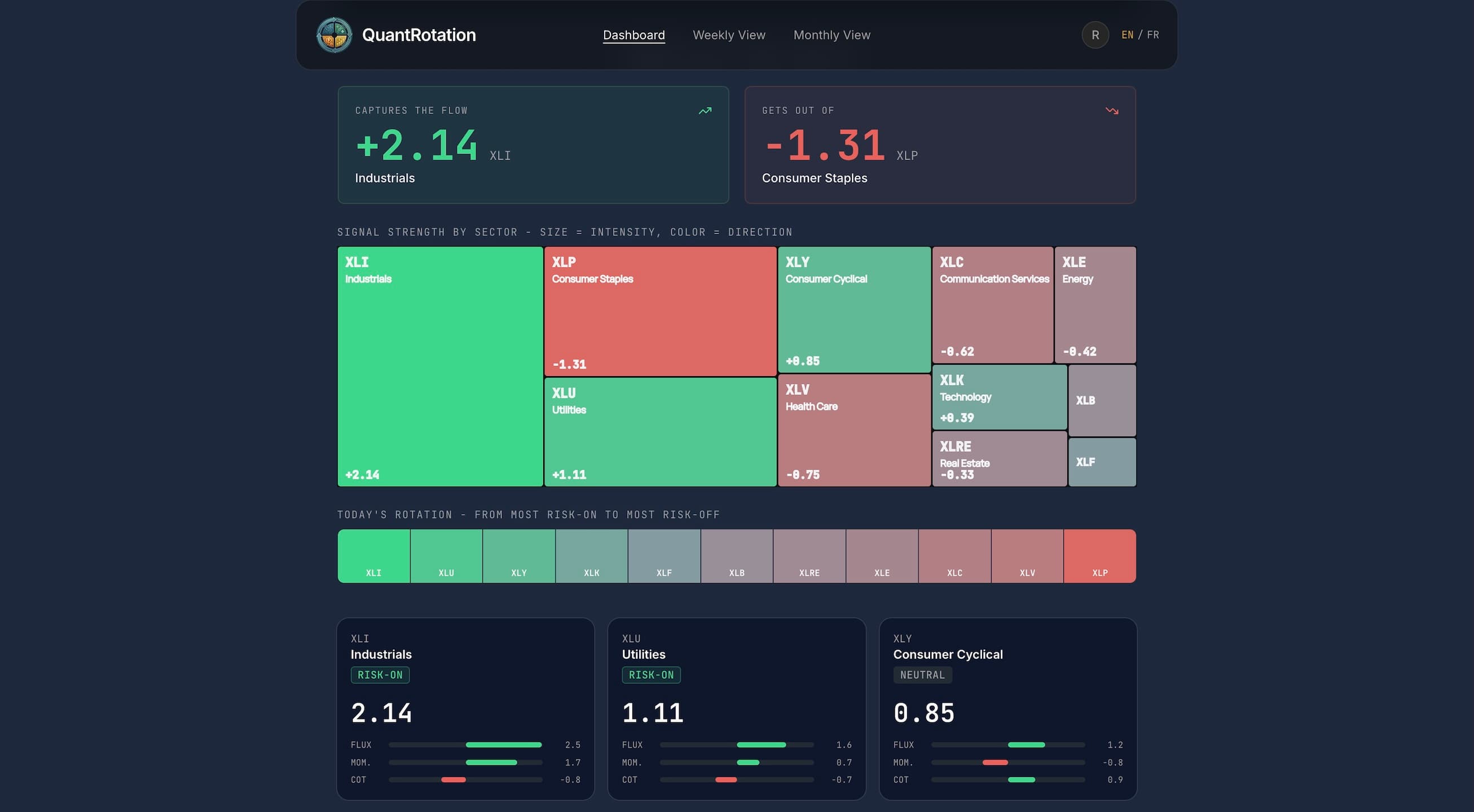Click the XLV rotation bar segment
This screenshot has height=812, width=1474.
[1028, 556]
